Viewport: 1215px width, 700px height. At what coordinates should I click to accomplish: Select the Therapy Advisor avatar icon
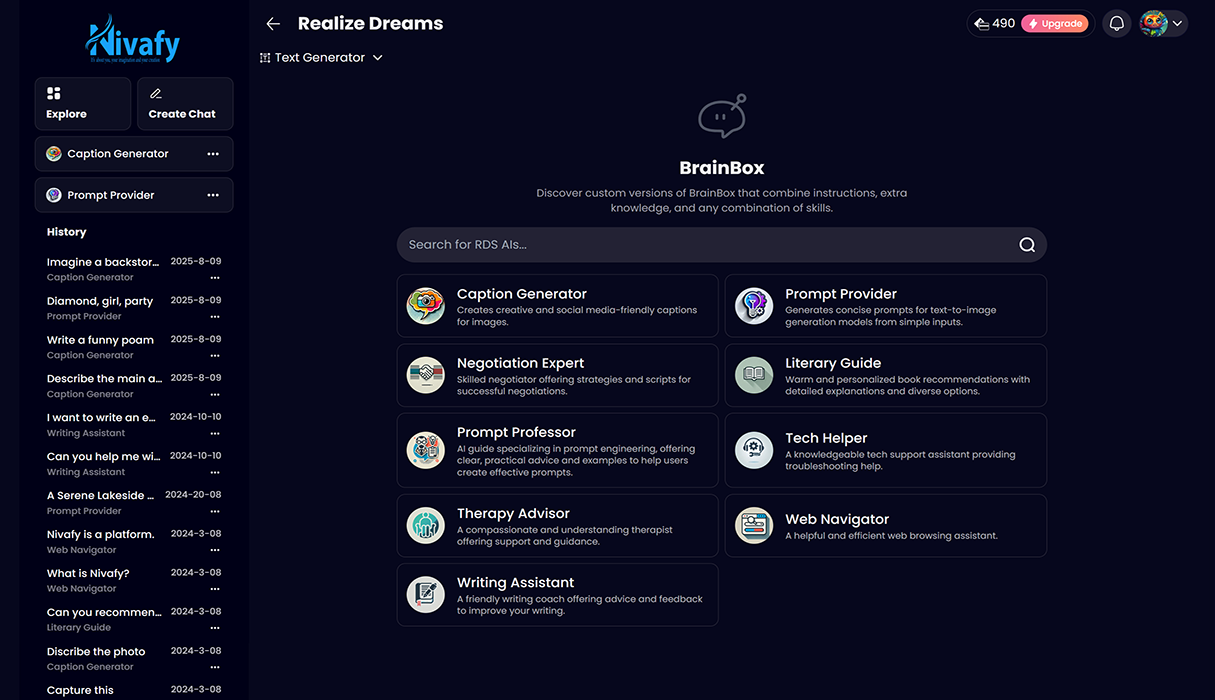coord(426,525)
